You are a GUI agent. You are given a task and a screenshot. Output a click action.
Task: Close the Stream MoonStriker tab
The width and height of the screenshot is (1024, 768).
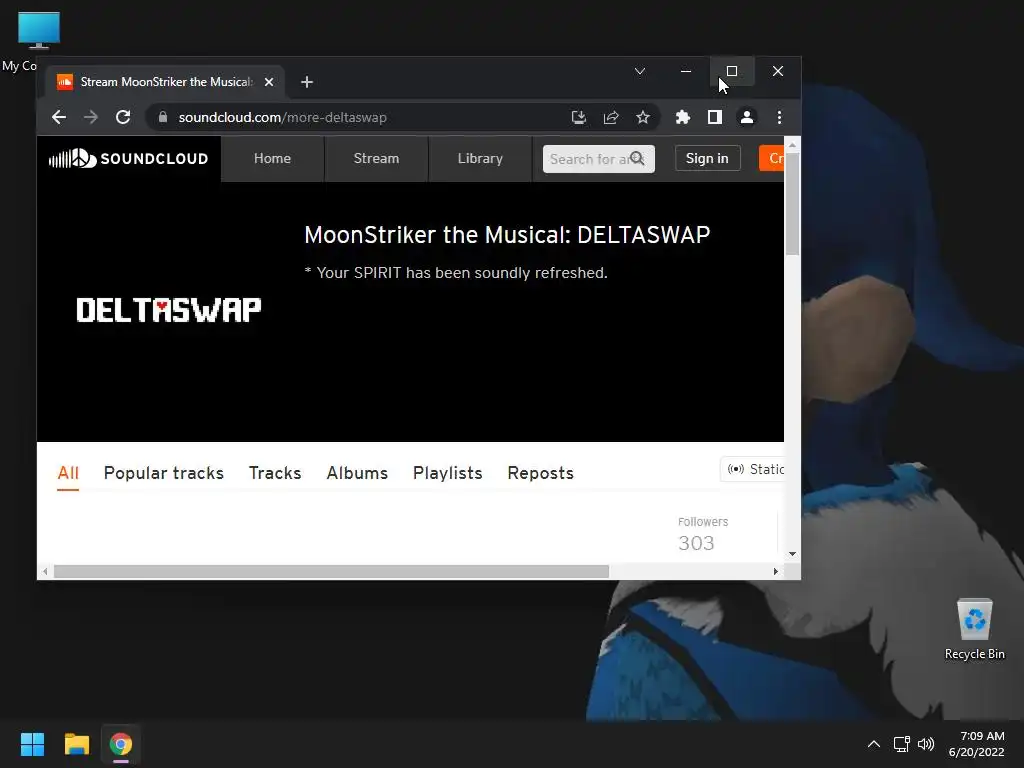[268, 82]
